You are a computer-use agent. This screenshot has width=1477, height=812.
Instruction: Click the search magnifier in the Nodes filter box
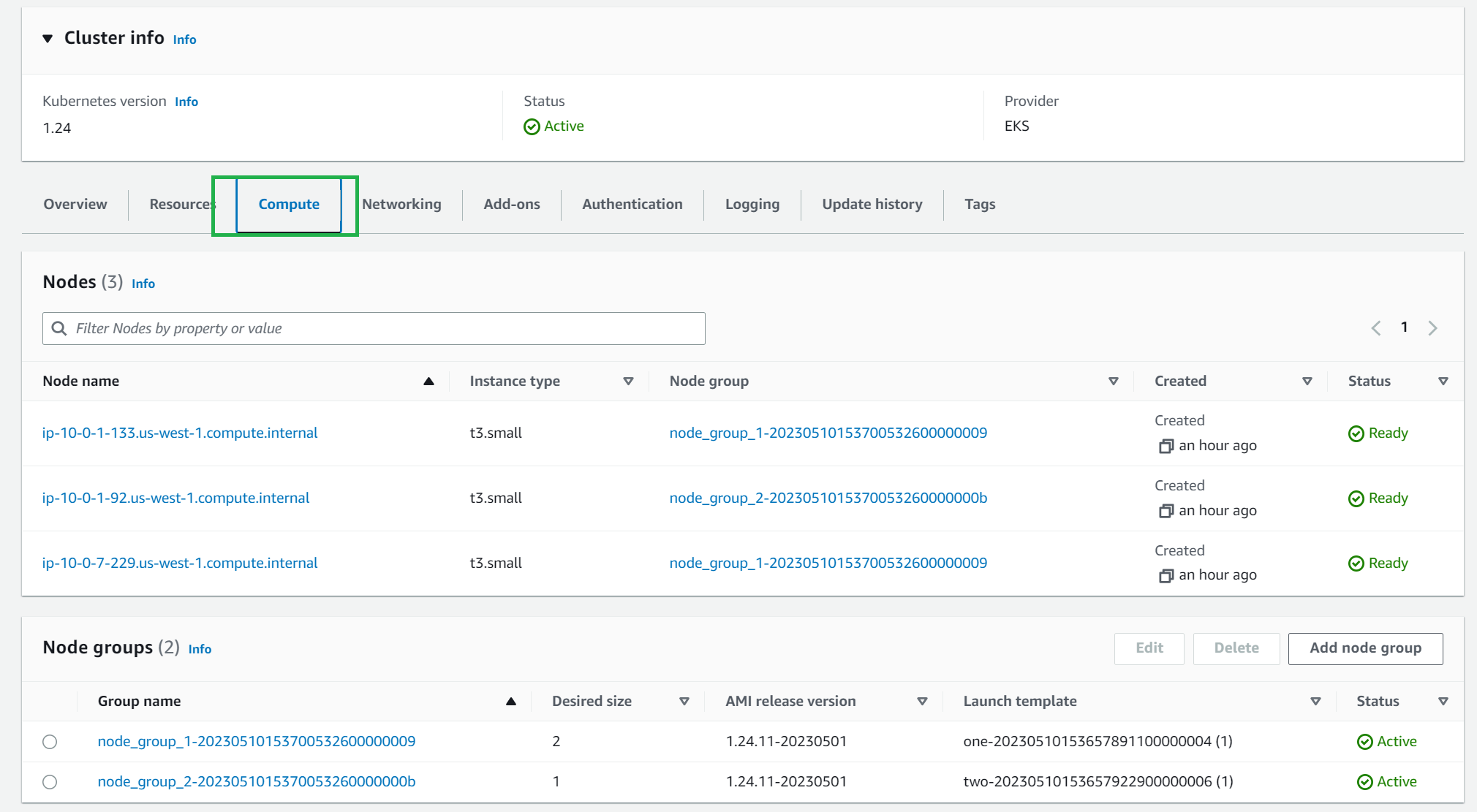58,328
